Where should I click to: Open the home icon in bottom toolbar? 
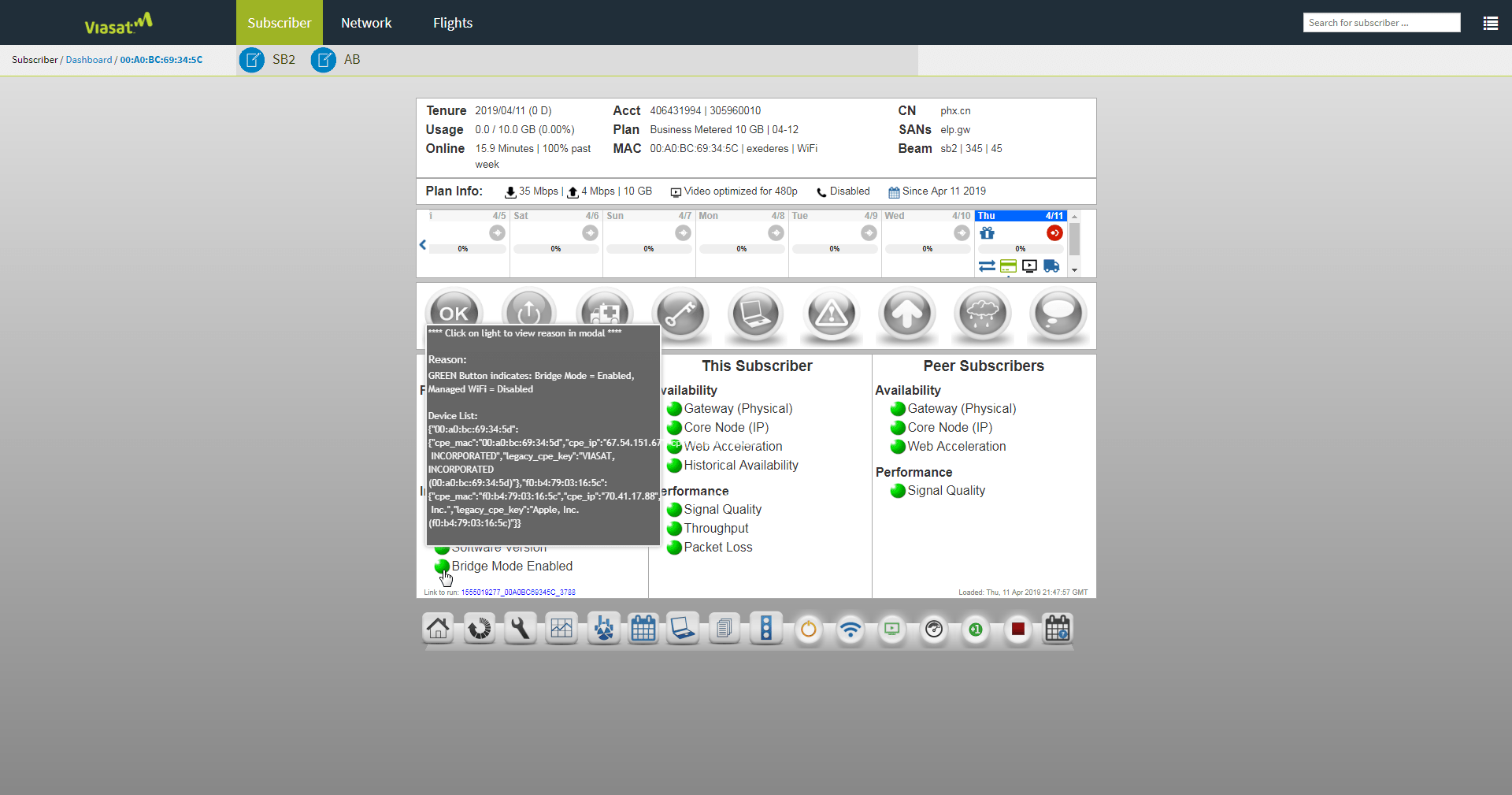438,629
